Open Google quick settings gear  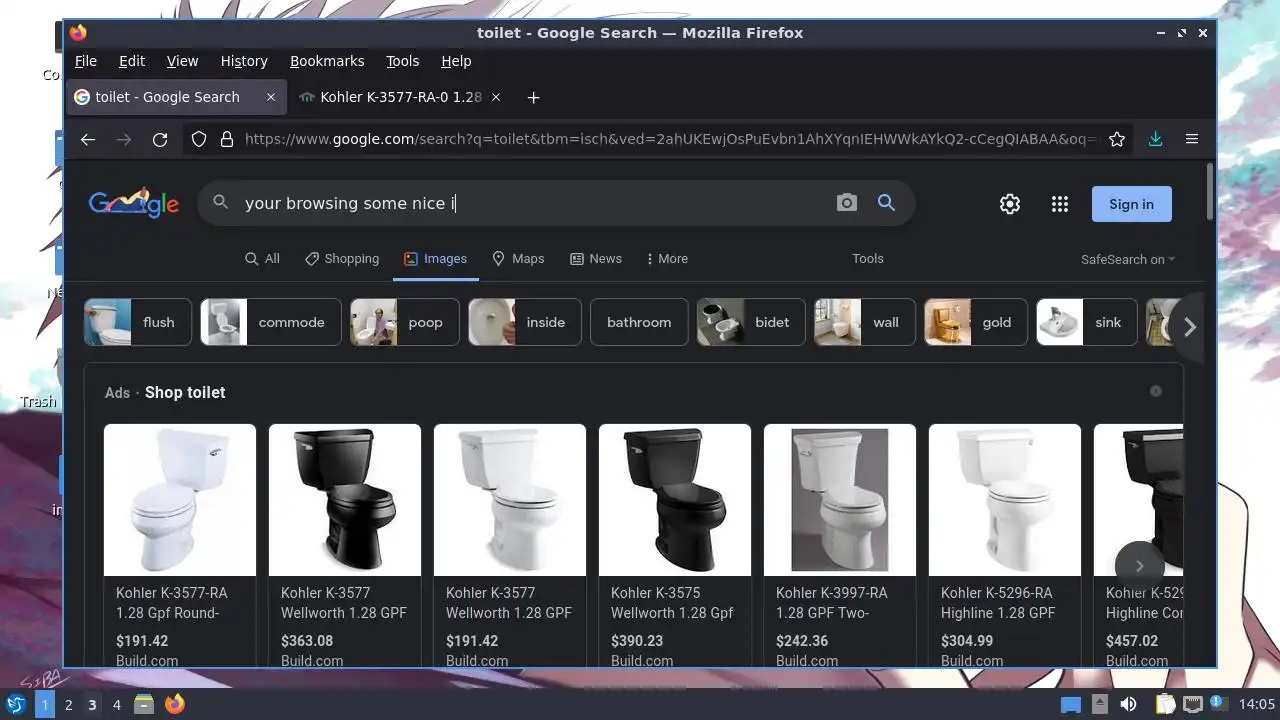click(x=1010, y=204)
